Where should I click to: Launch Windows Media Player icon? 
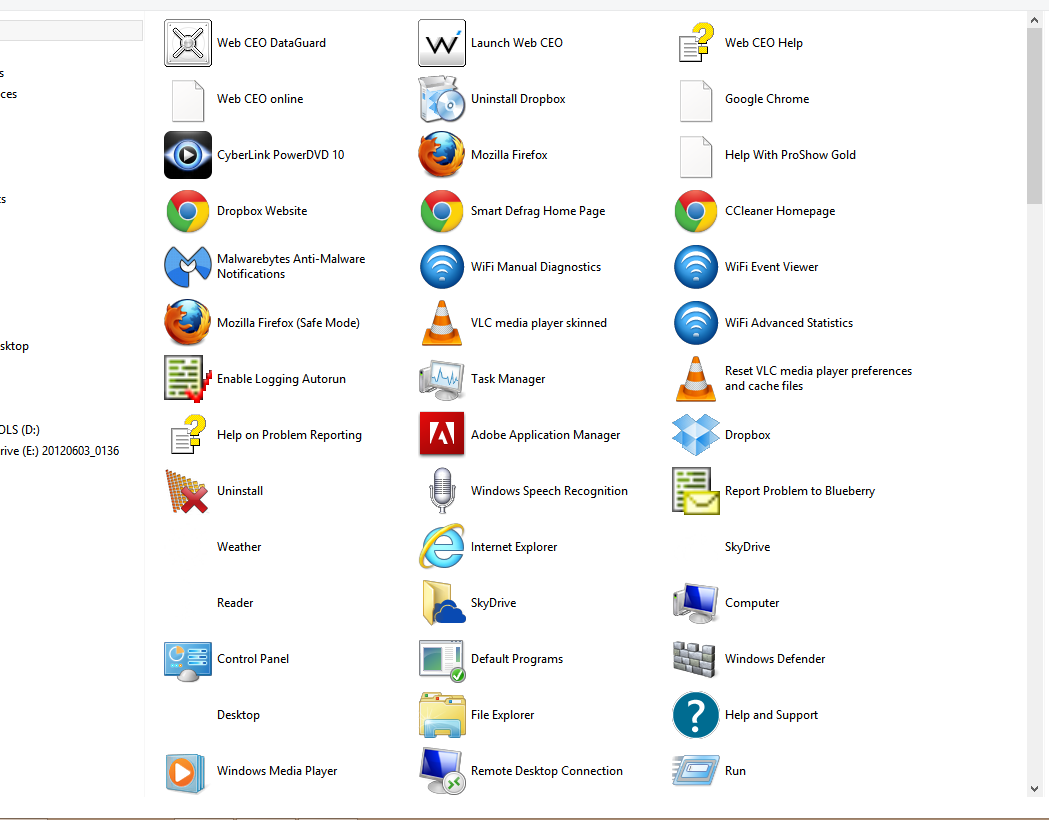coord(185,773)
